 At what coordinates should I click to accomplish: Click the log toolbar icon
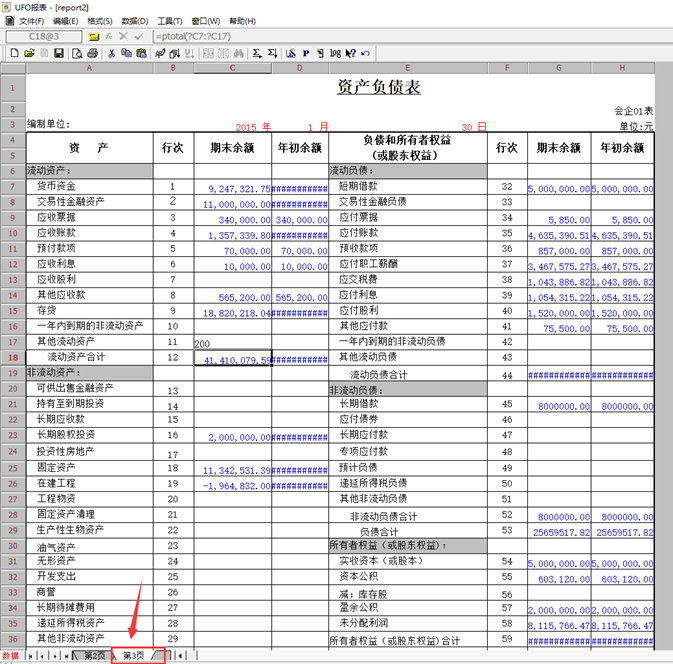click(335, 53)
